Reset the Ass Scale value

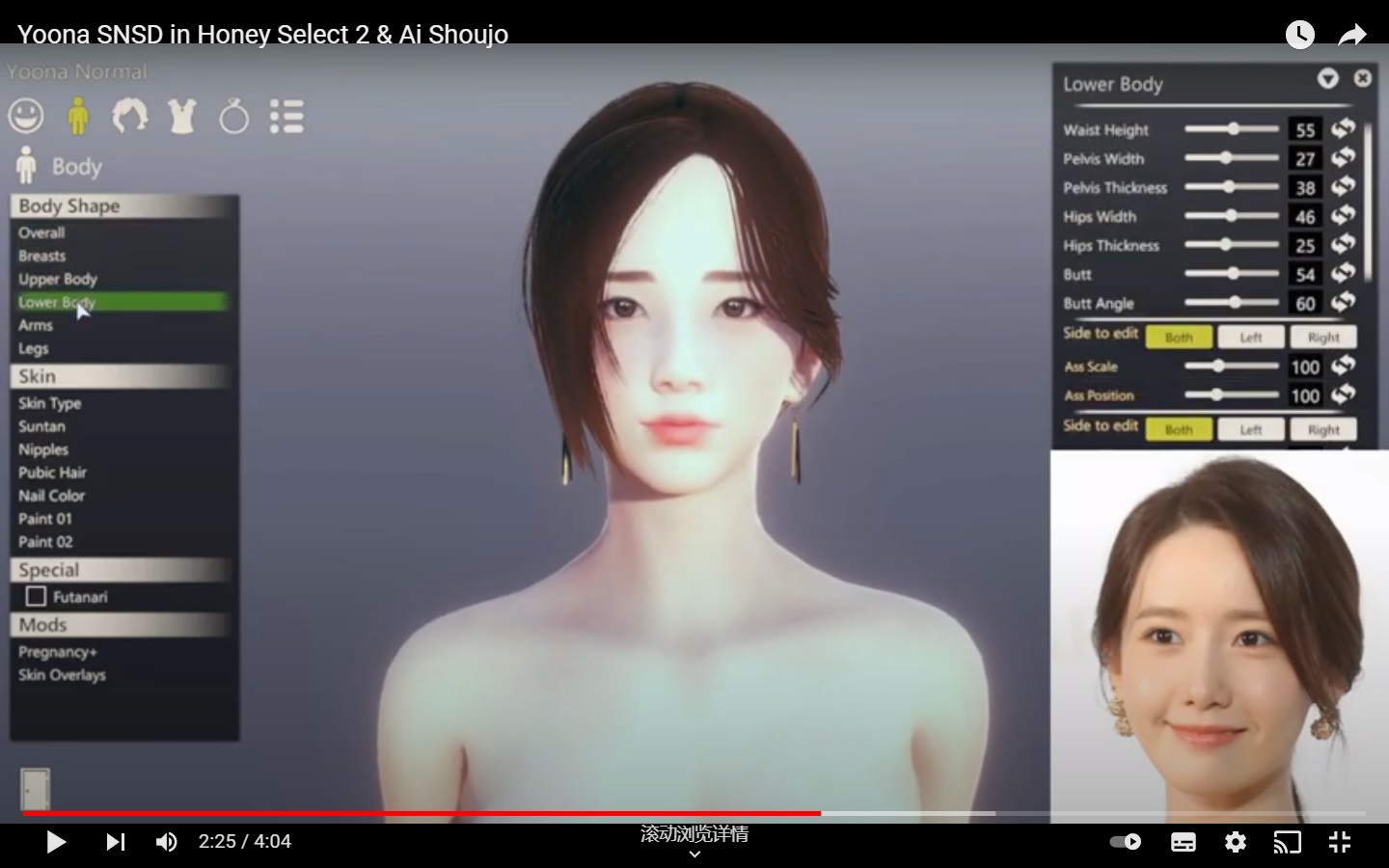tap(1343, 366)
